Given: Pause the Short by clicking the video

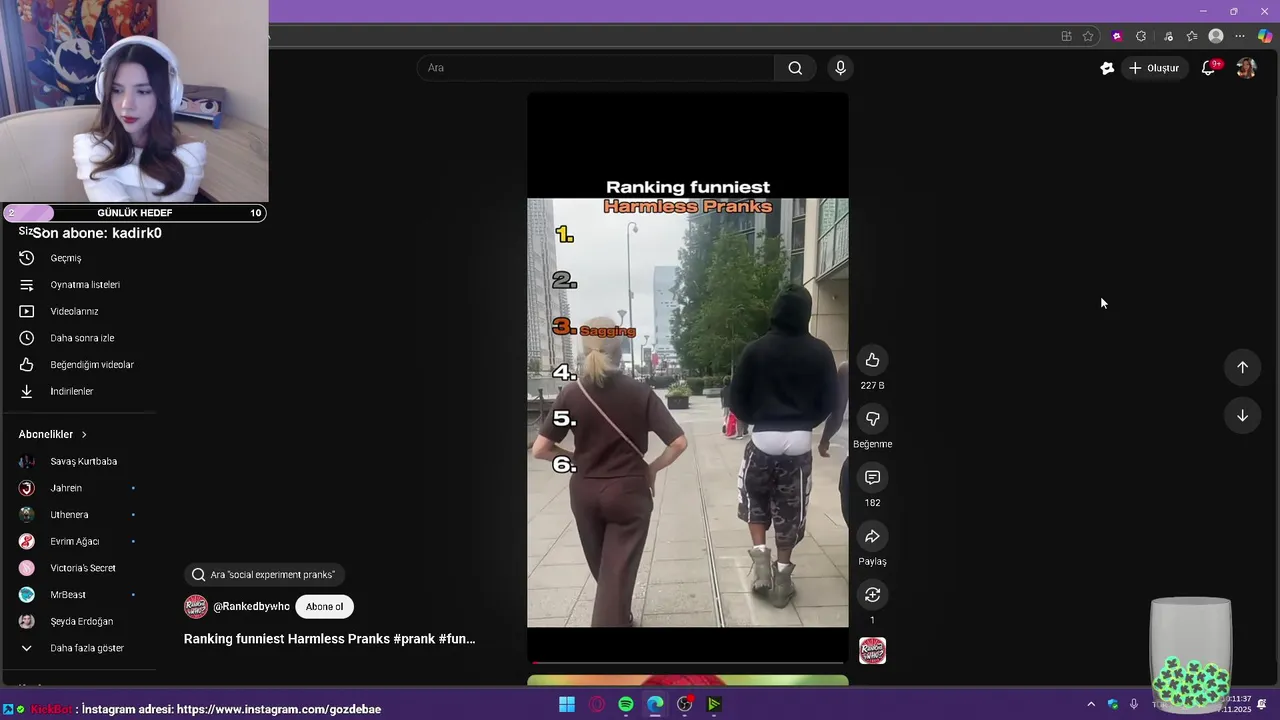Looking at the screenshot, I should pyautogui.click(x=688, y=378).
